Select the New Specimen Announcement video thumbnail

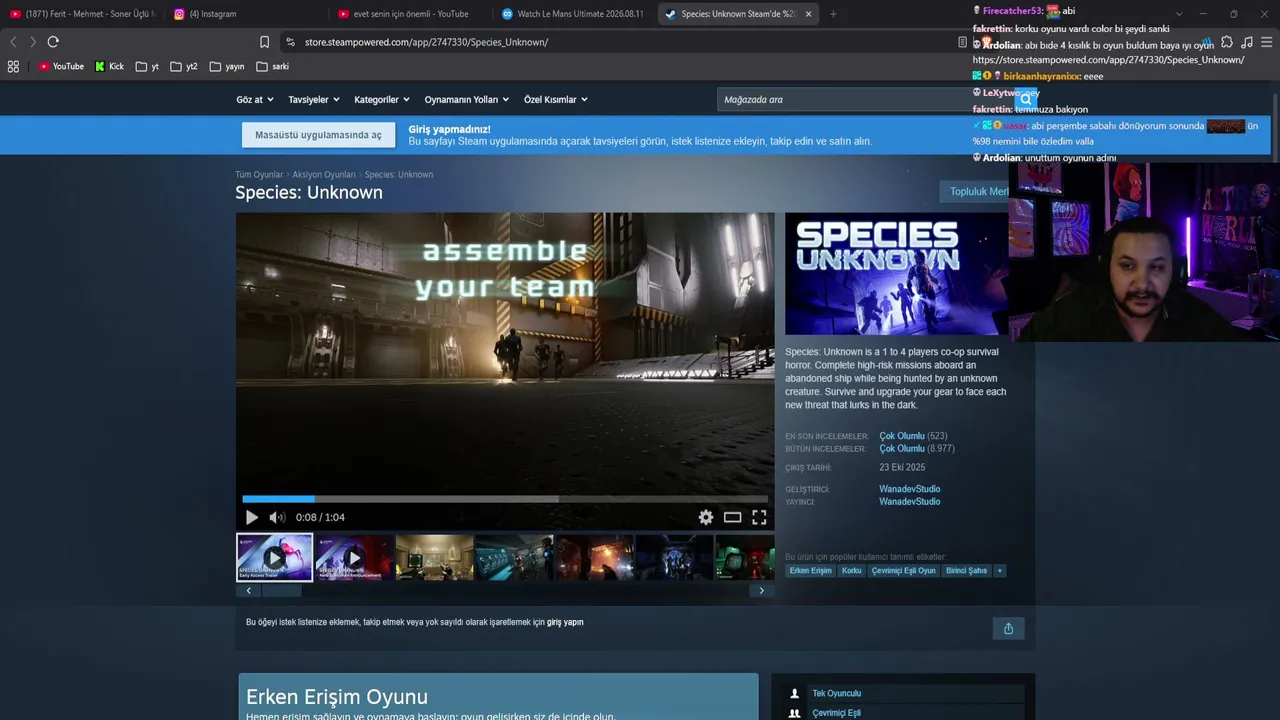pos(354,557)
